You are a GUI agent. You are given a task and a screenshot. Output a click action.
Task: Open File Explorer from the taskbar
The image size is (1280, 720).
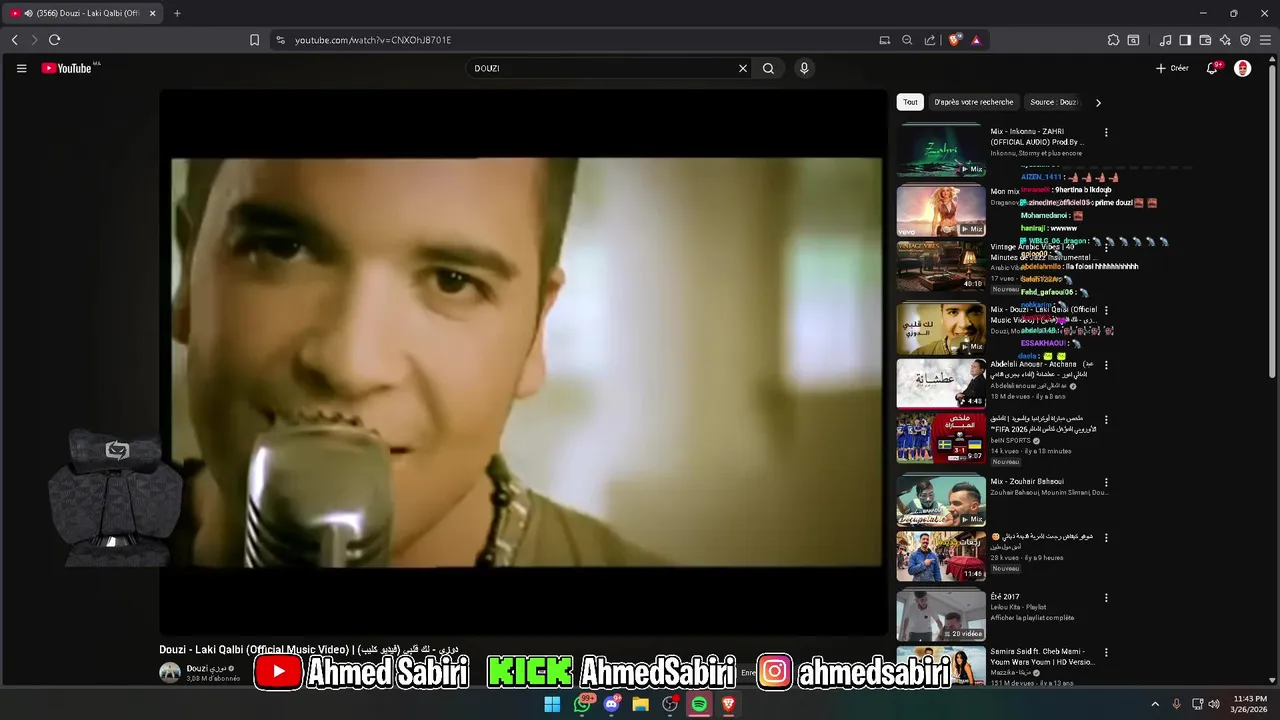click(641, 704)
